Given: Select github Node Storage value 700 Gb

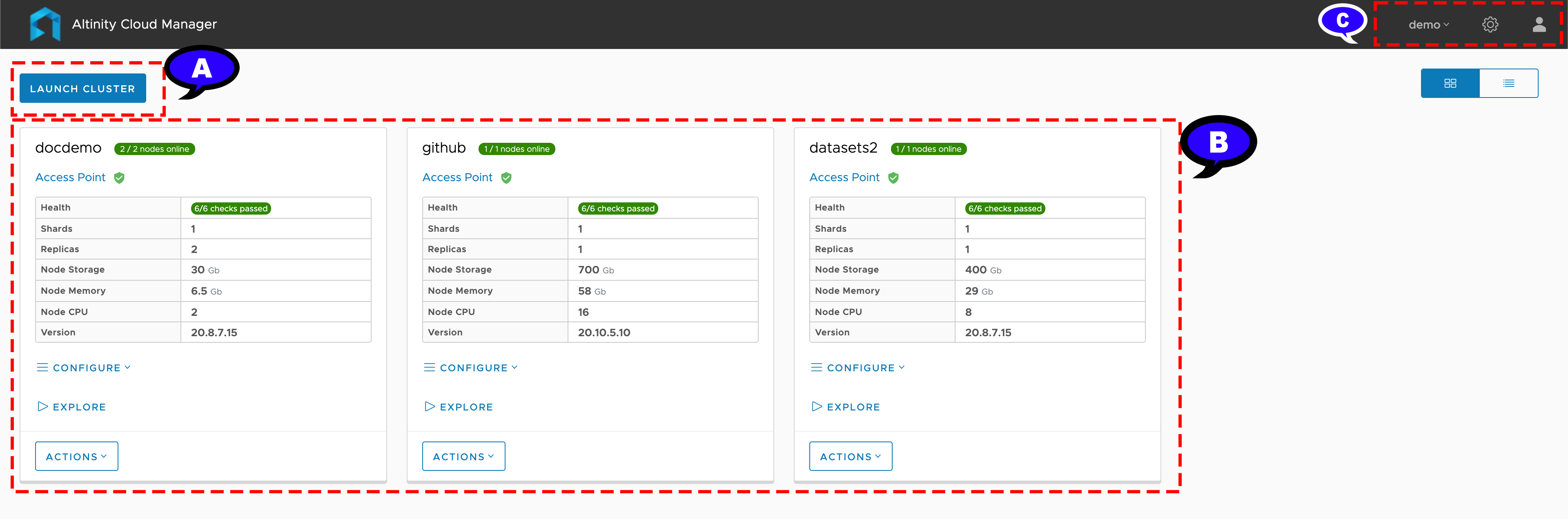Looking at the screenshot, I should [596, 270].
